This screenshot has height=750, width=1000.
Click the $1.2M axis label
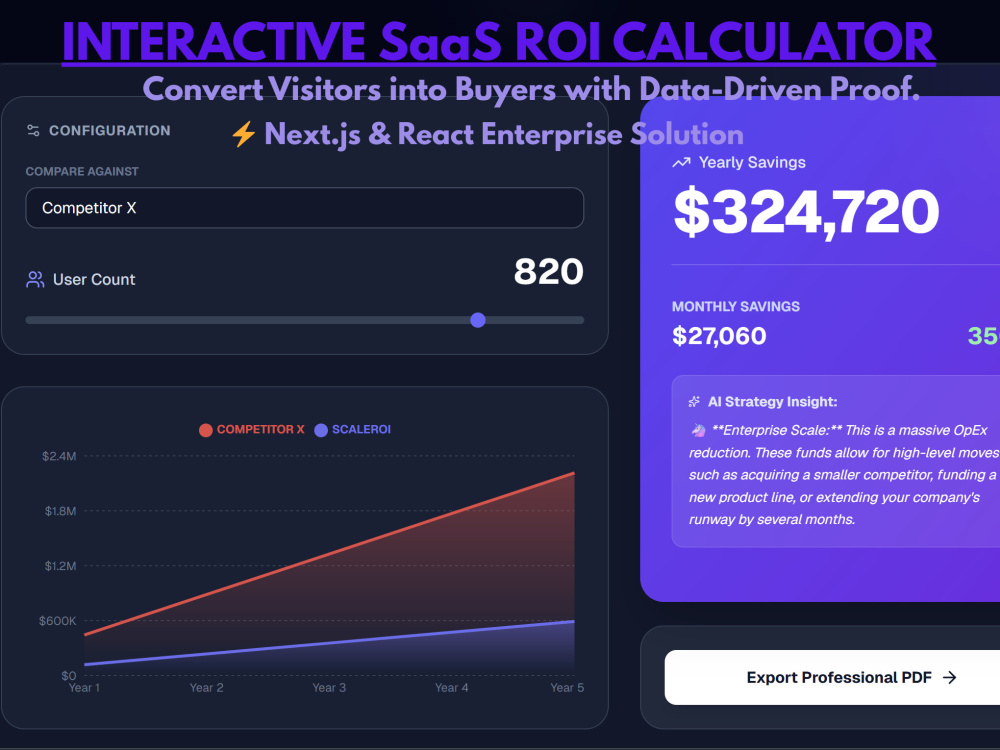click(60, 566)
